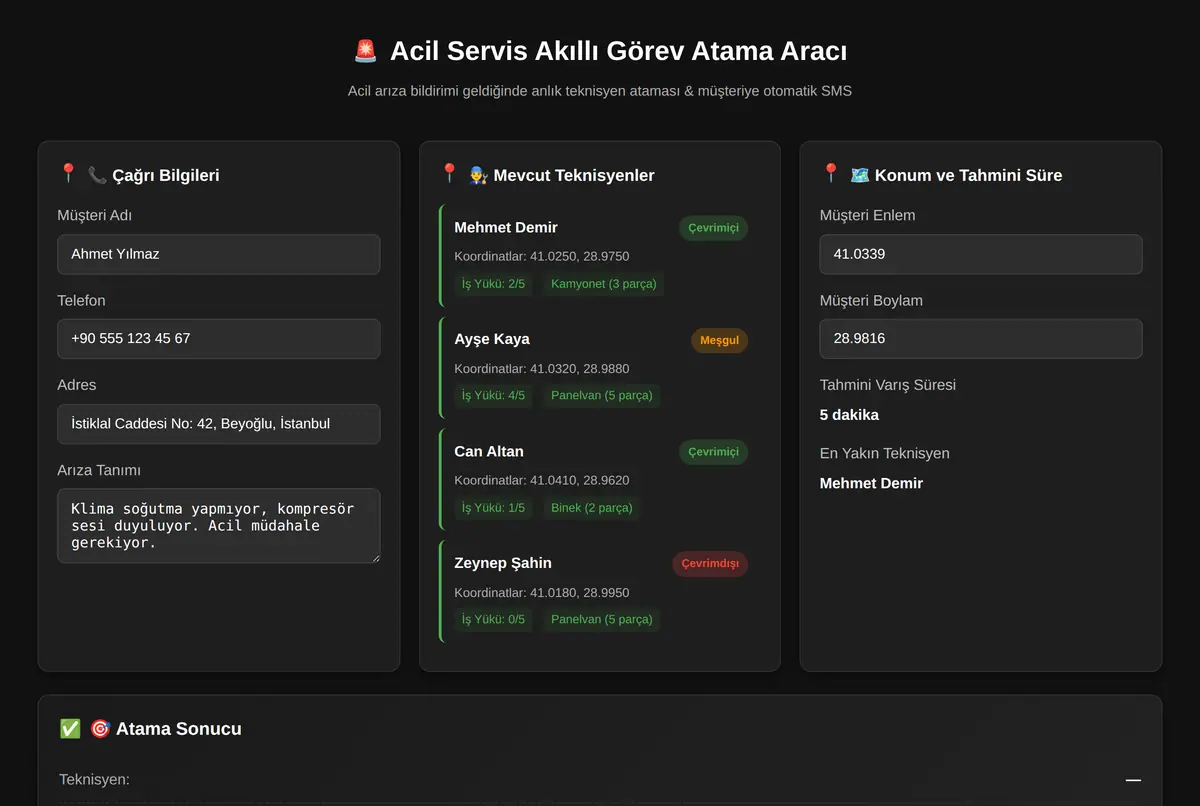Click Can Altan's Çevrimiçi status badge
Image resolution: width=1200 pixels, height=806 pixels.
coord(713,452)
